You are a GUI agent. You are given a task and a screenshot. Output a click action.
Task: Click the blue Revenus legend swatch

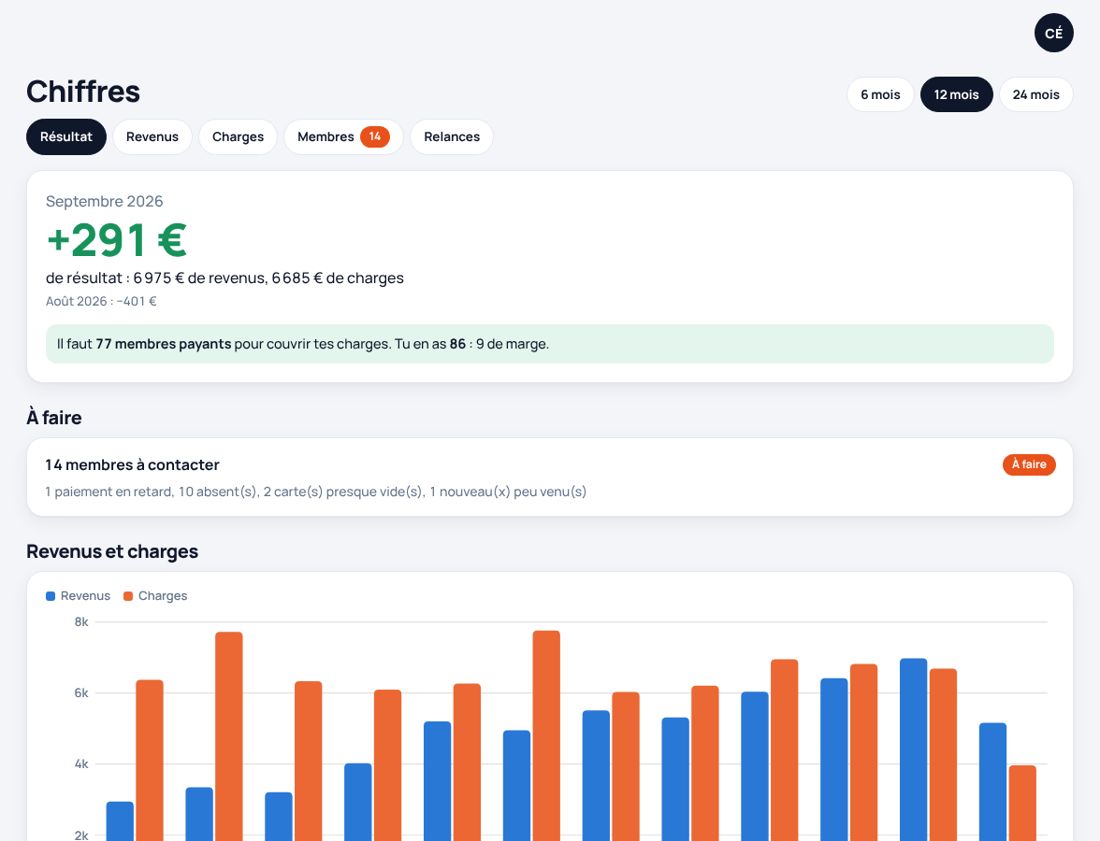coord(51,596)
